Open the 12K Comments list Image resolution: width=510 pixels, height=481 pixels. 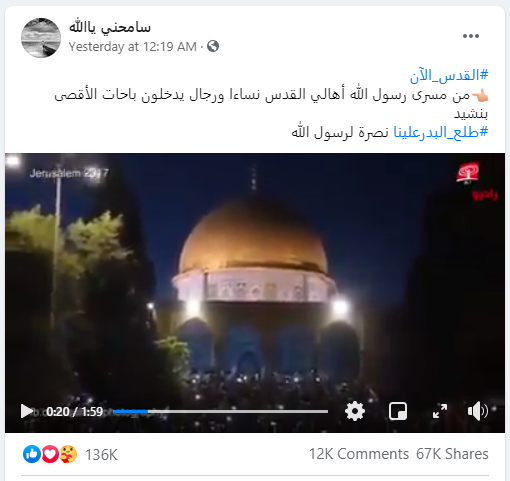[359, 454]
